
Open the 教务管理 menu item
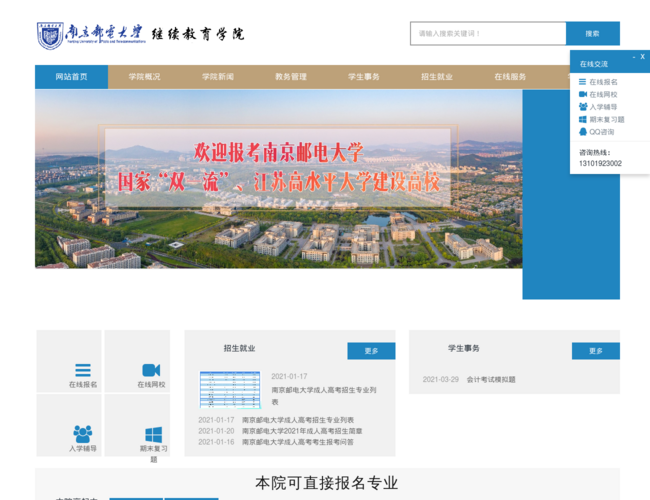[x=291, y=77]
